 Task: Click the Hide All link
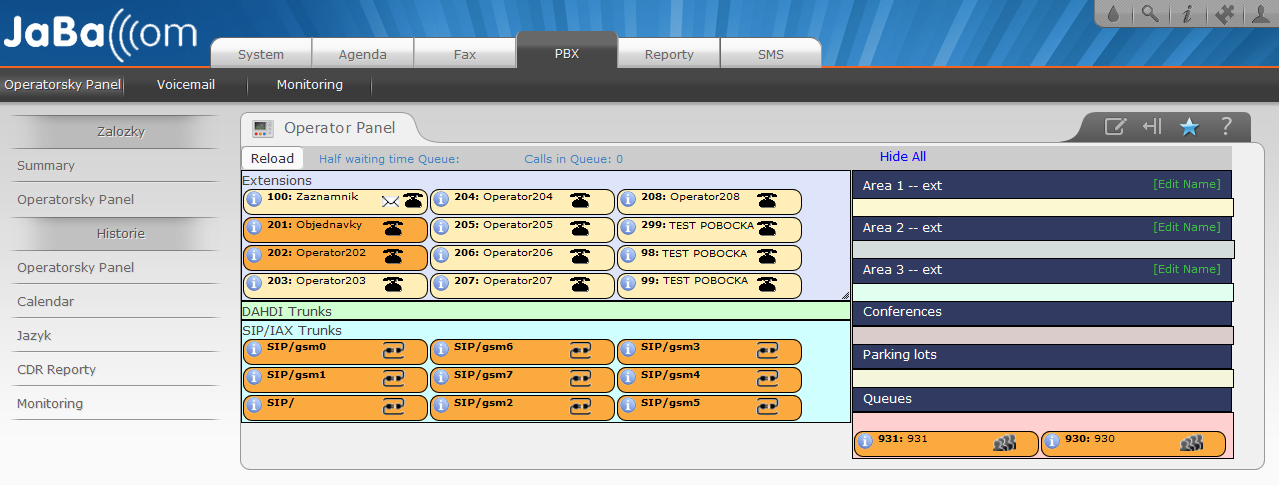(x=903, y=157)
